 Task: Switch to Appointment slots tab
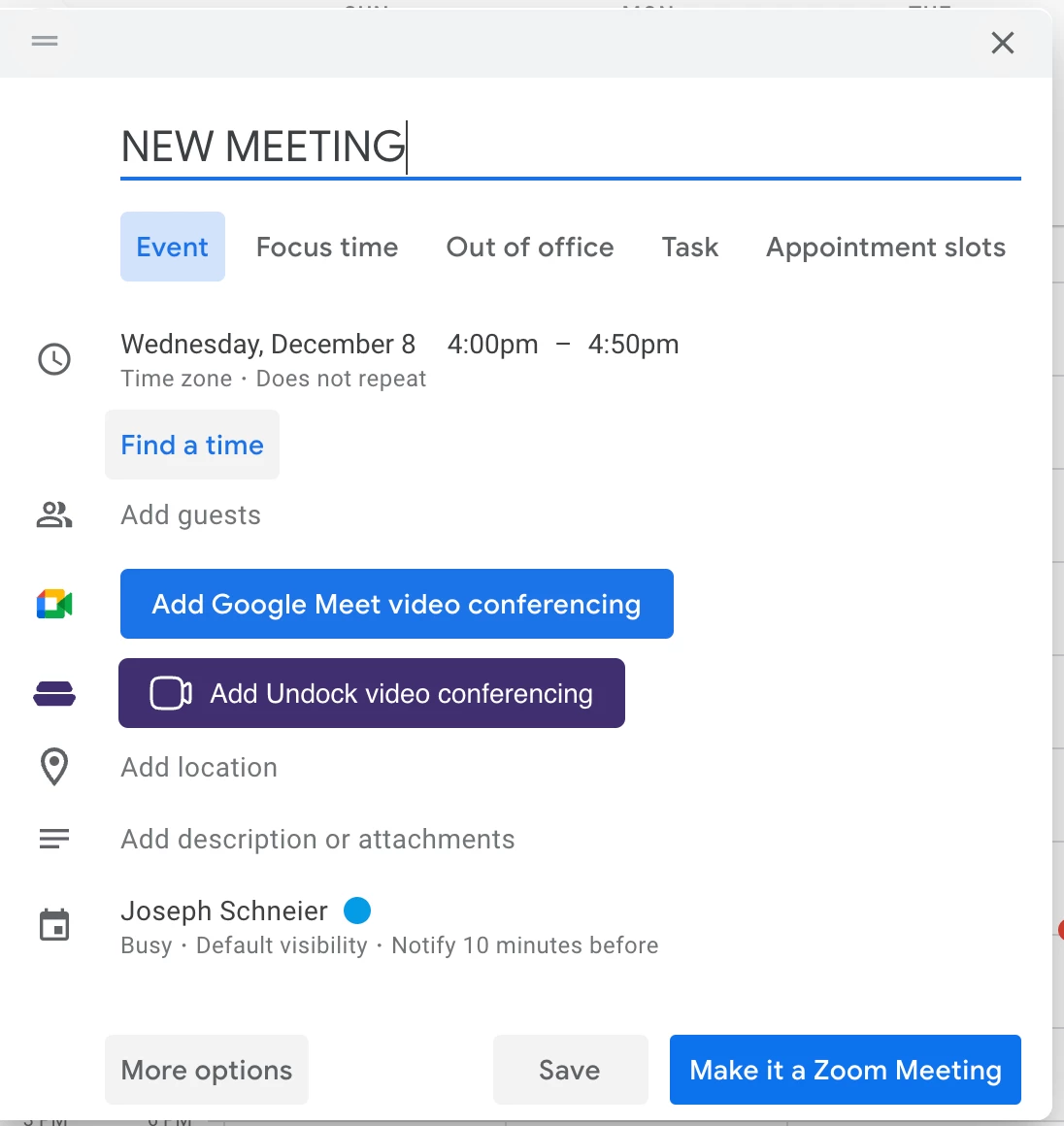[885, 247]
